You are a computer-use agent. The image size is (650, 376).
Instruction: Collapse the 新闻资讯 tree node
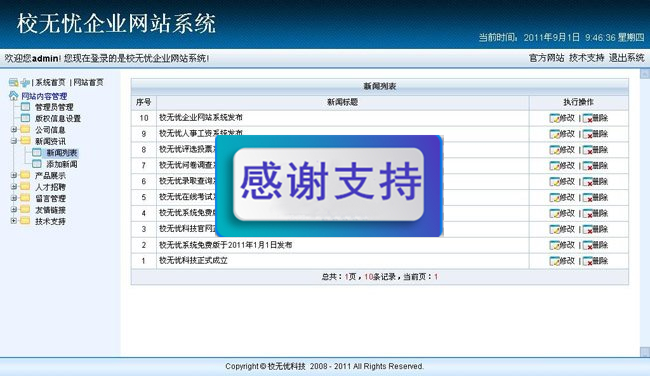14,141
